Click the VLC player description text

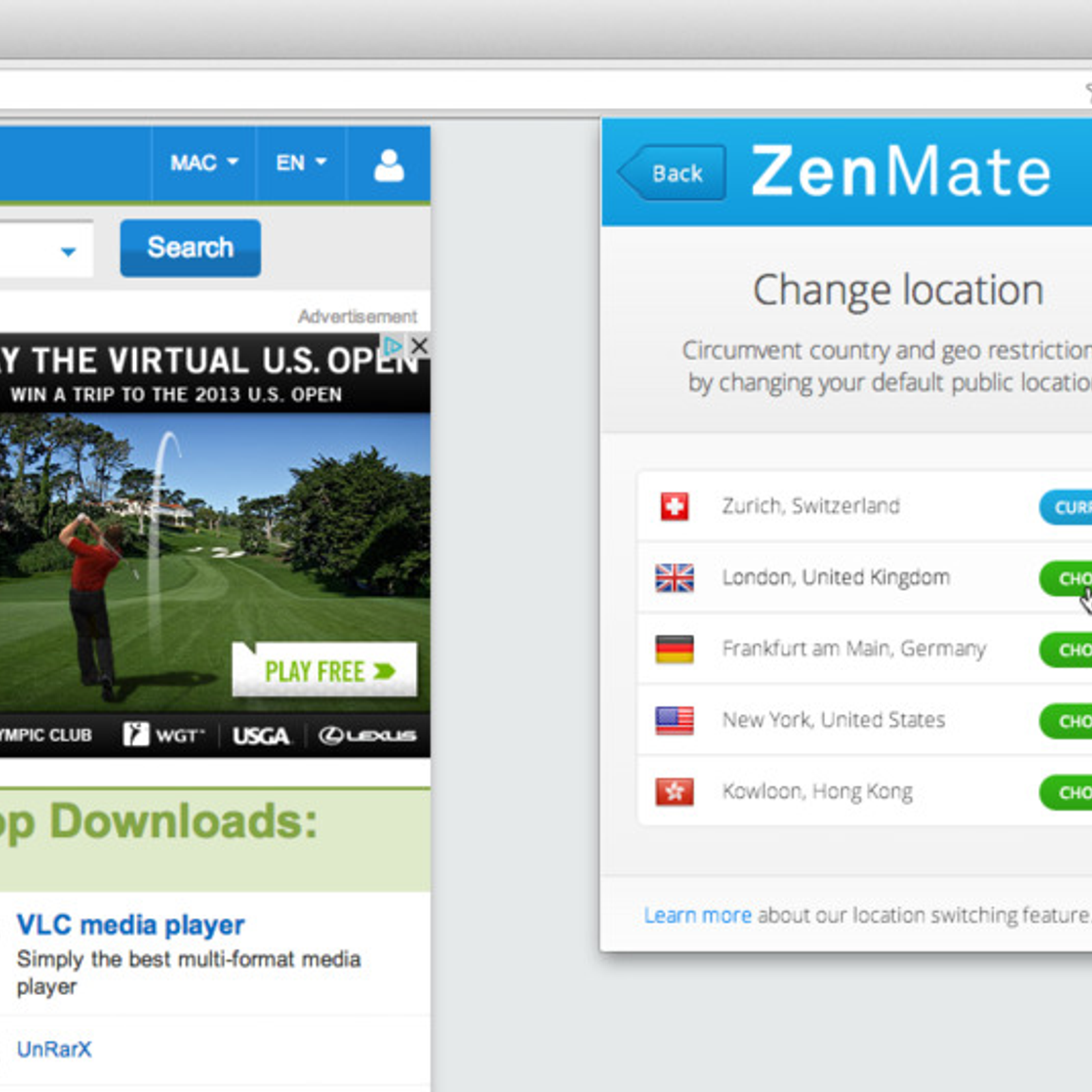click(x=188, y=973)
